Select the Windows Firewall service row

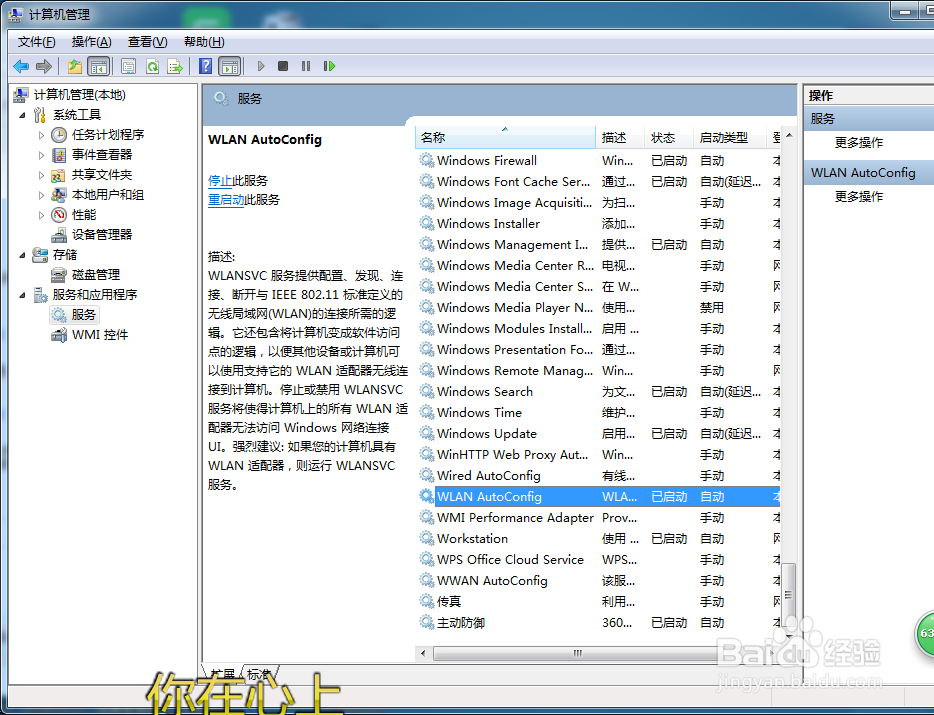pos(599,161)
